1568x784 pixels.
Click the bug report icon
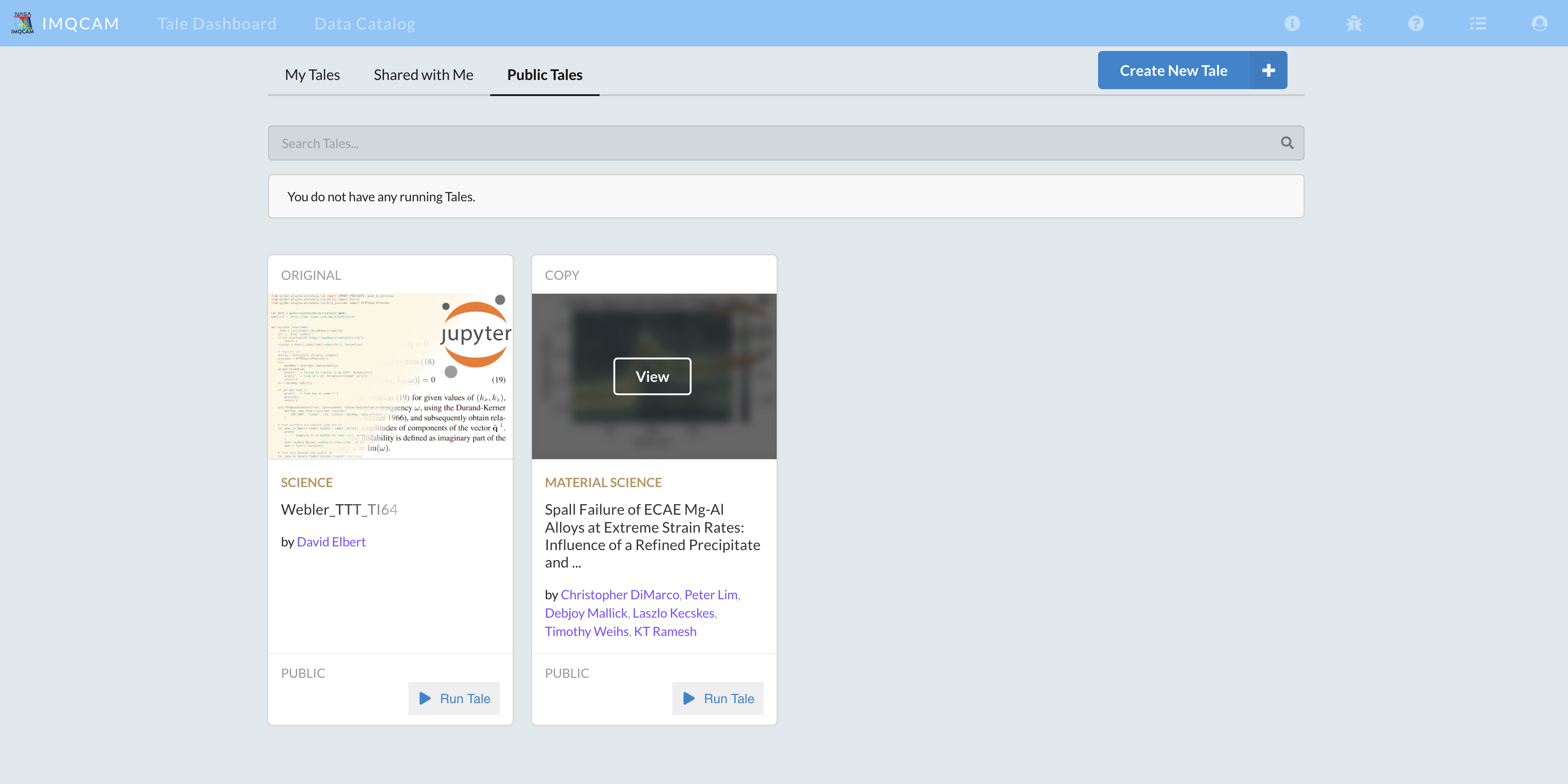tap(1354, 23)
